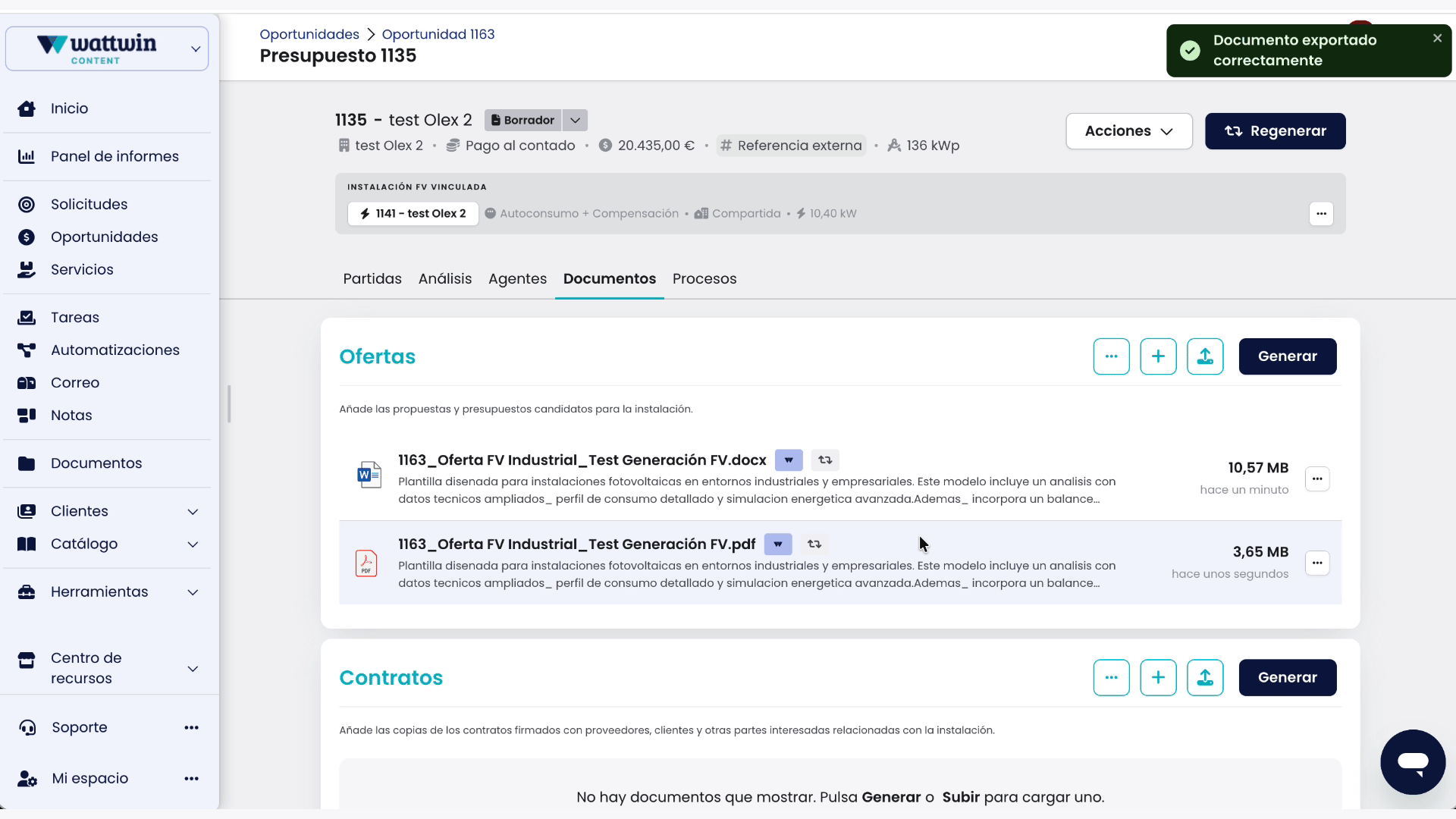This screenshot has width=1456, height=819.
Task: Click the Word file icon
Action: (369, 475)
